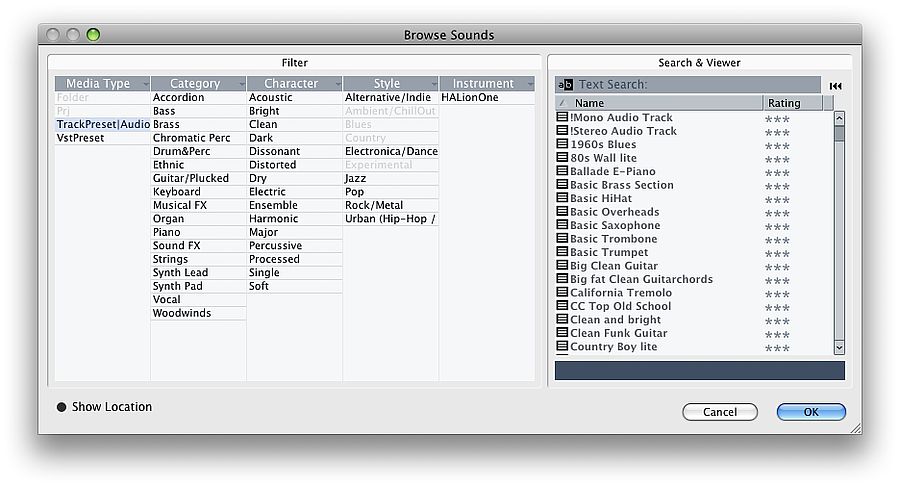The image size is (900, 487).
Task: Enable the Show Location option
Action: coord(61,407)
